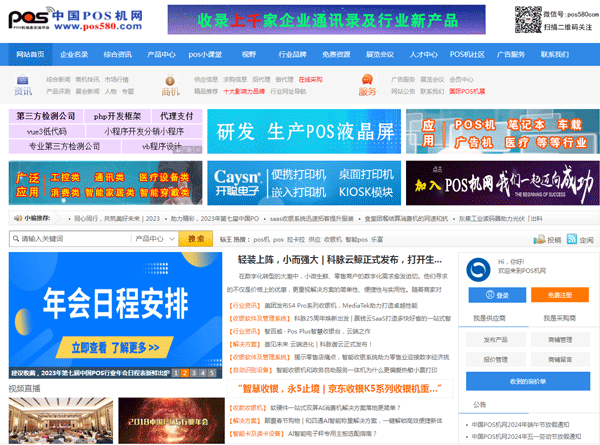Go to 综合资讯 in navigation bar
Image resolution: width=600 pixels, height=445 pixels.
[117, 54]
